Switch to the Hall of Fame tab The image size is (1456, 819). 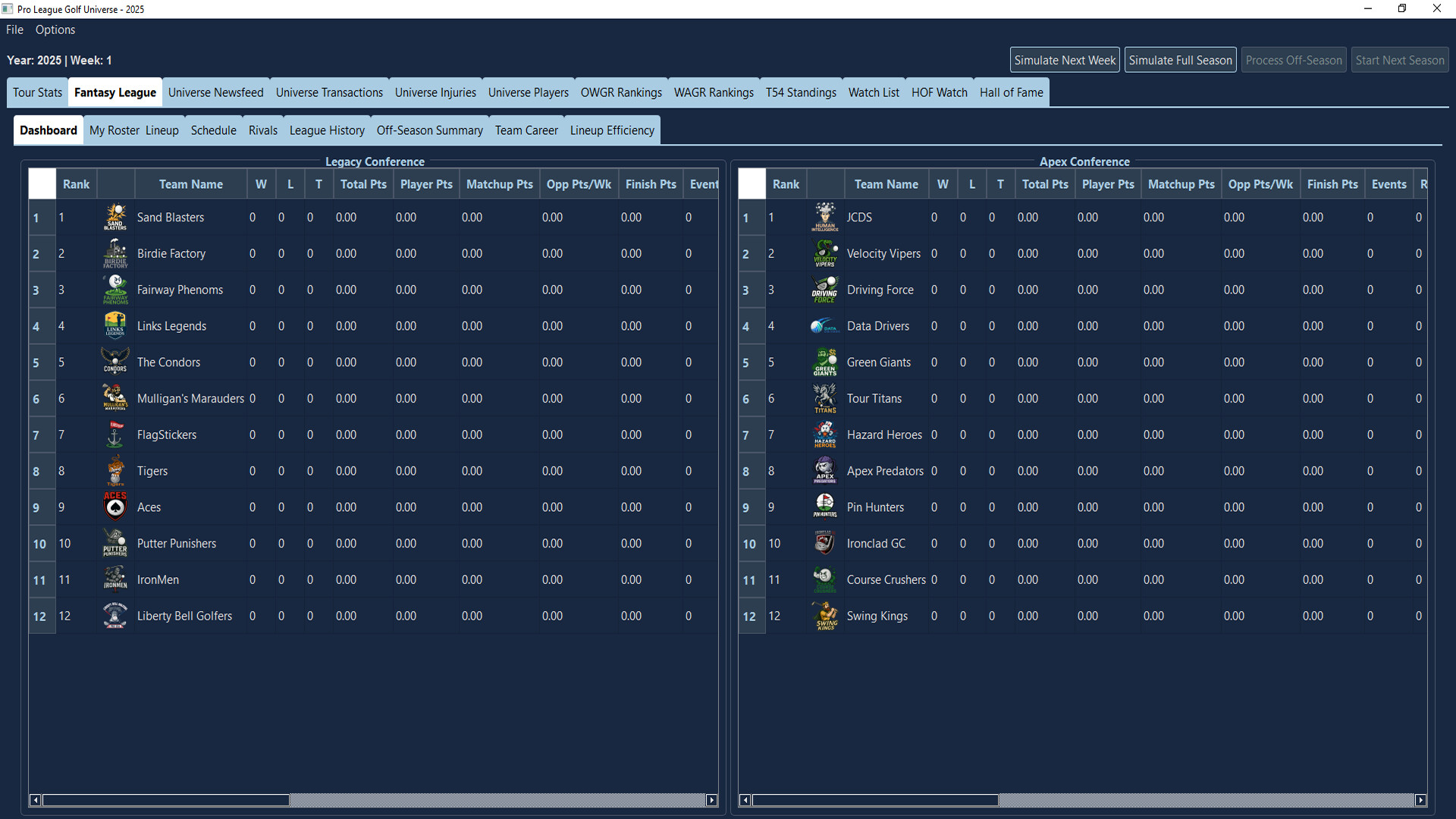coord(1012,92)
